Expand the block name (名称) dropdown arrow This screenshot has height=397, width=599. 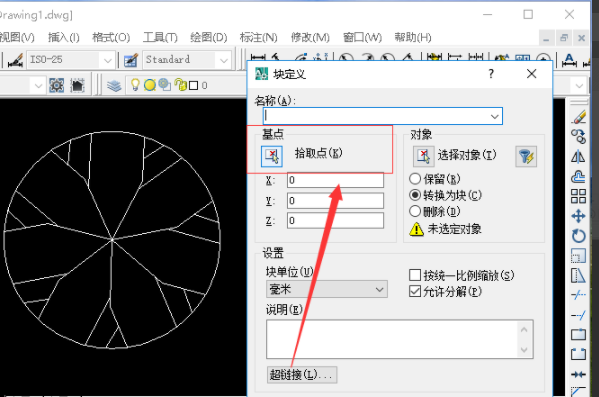[495, 116]
